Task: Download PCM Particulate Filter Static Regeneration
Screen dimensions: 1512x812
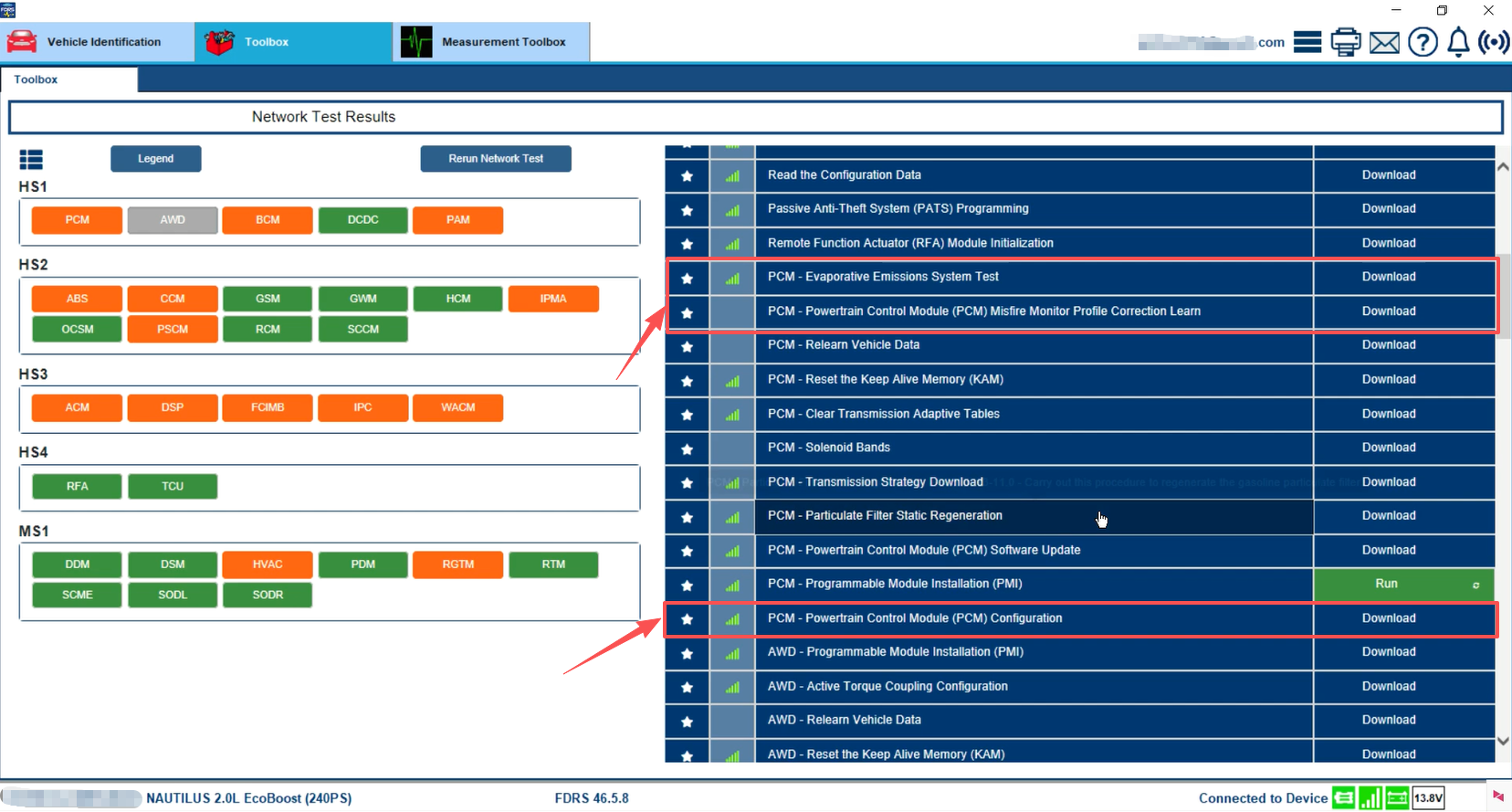Action: pyautogui.click(x=1388, y=516)
